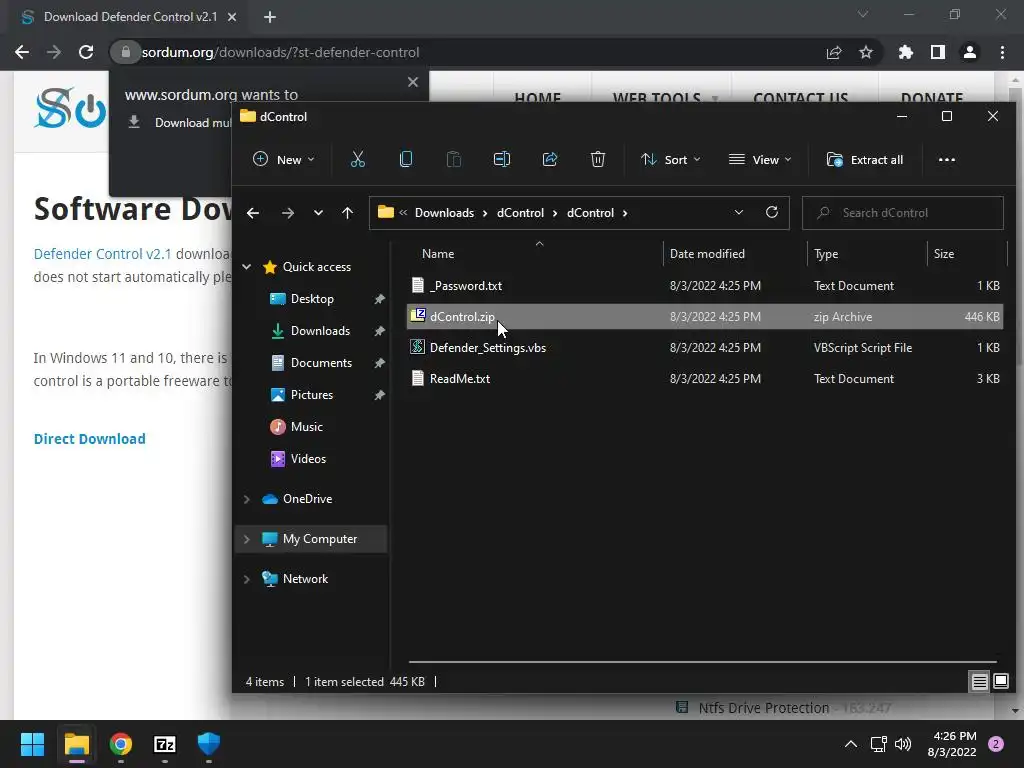This screenshot has width=1024, height=768.
Task: Click the Share icon in Explorer toolbar
Action: coord(550,159)
